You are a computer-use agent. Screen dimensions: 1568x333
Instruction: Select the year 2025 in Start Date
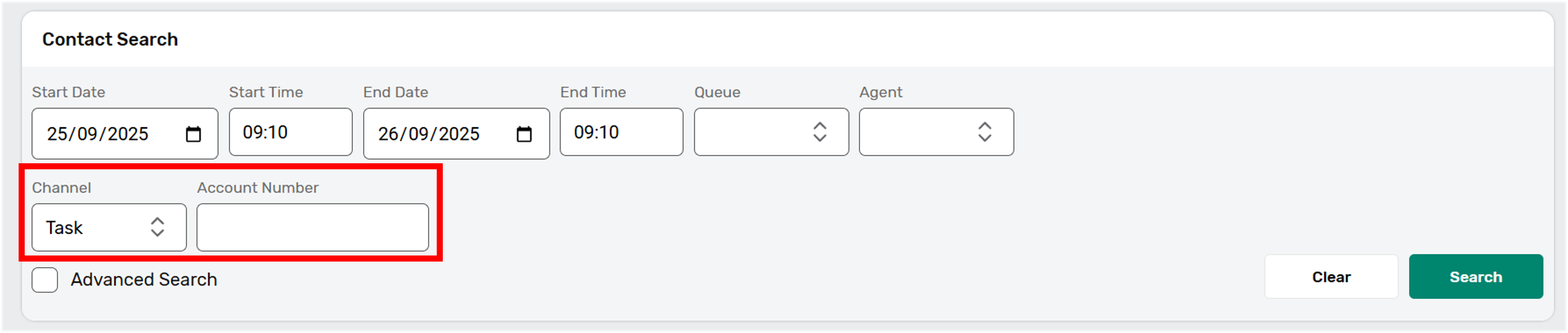pyautogui.click(x=128, y=134)
